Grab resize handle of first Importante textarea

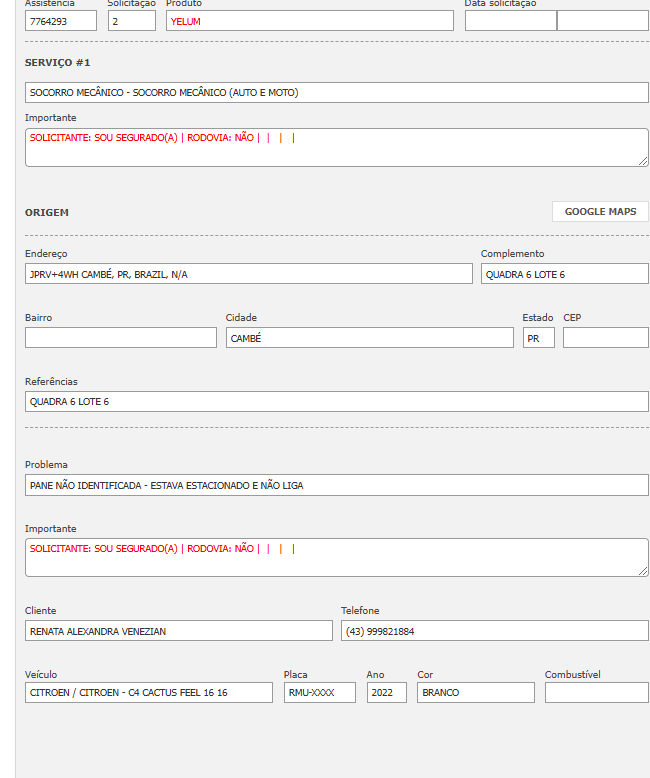(643, 161)
